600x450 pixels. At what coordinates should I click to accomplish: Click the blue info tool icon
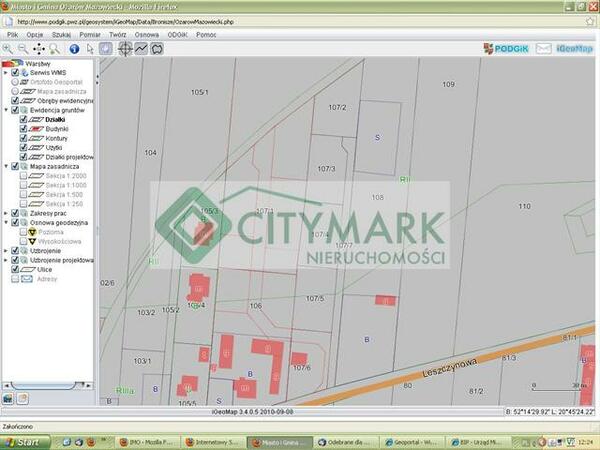point(74,48)
